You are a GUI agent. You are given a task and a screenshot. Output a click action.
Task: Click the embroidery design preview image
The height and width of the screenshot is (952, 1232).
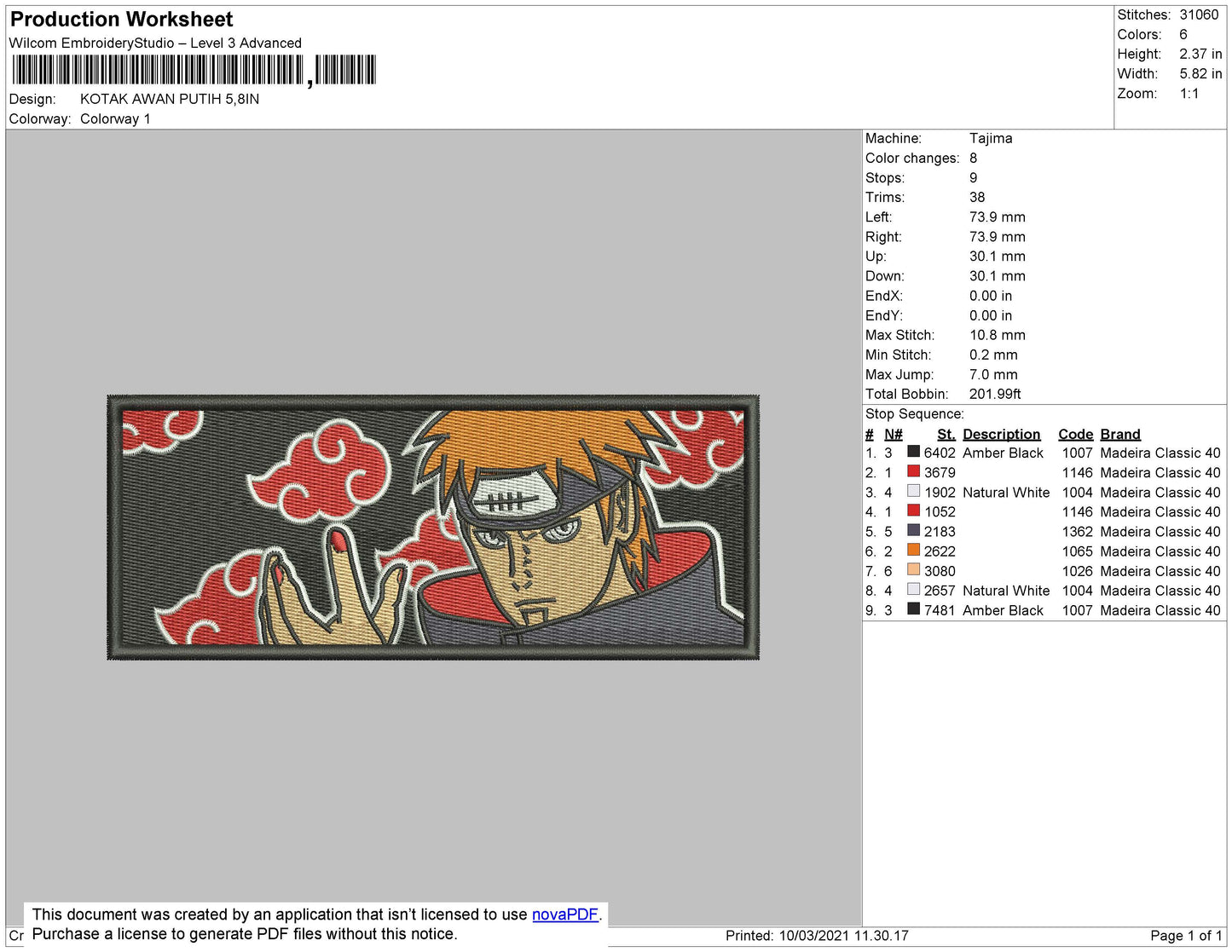[433, 528]
